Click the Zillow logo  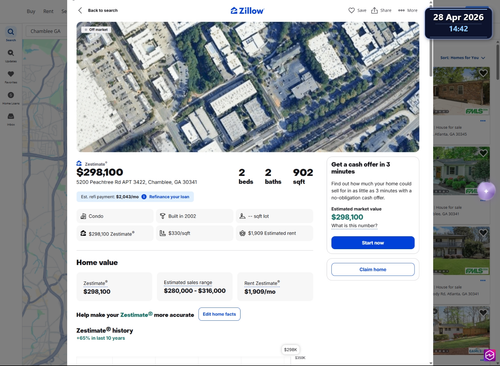pos(247,11)
